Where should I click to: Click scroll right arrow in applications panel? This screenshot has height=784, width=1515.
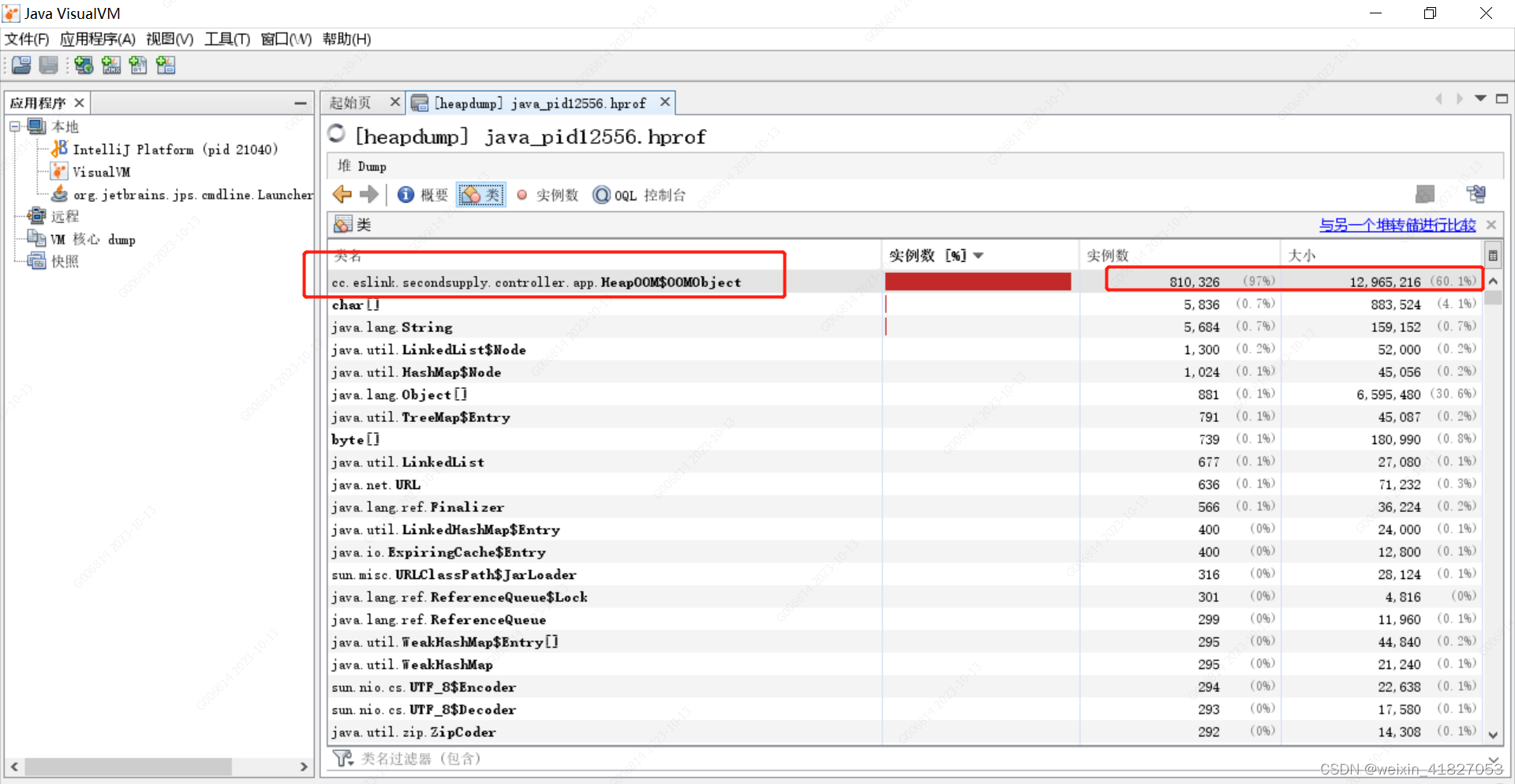(x=304, y=767)
